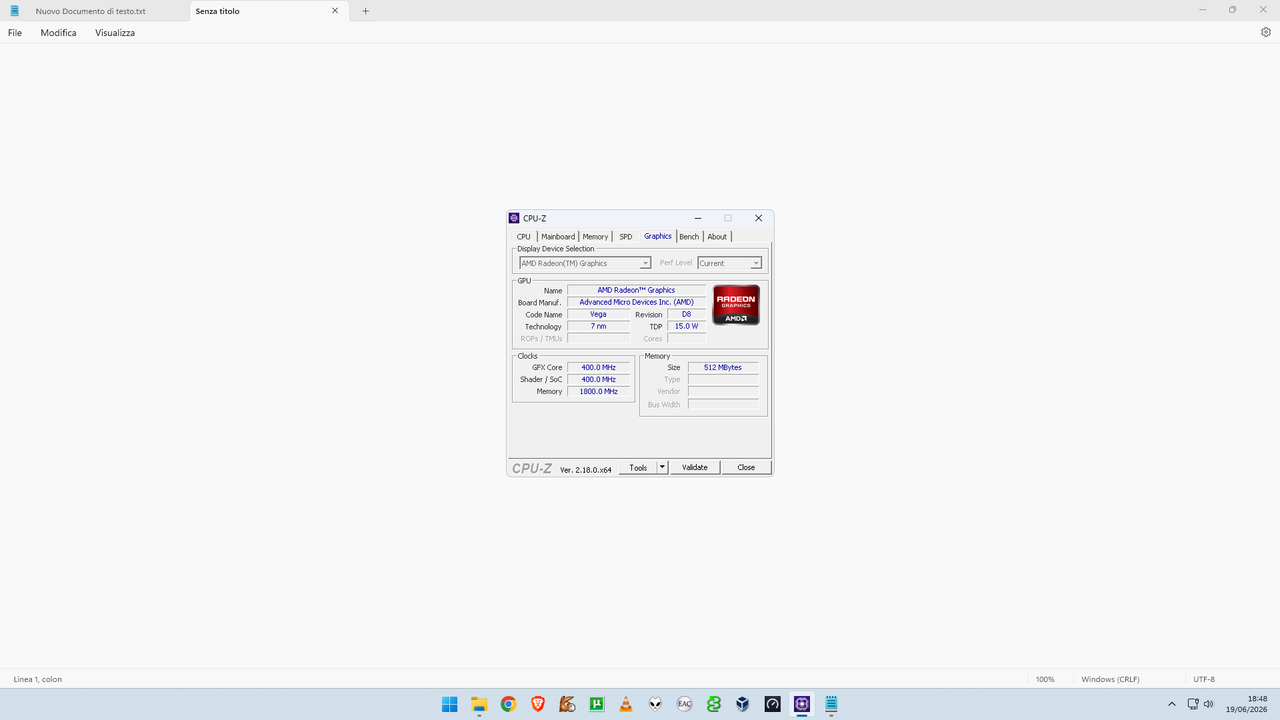Expand the Tools button dropdown arrow
Image resolution: width=1280 pixels, height=720 pixels.
[x=662, y=467]
